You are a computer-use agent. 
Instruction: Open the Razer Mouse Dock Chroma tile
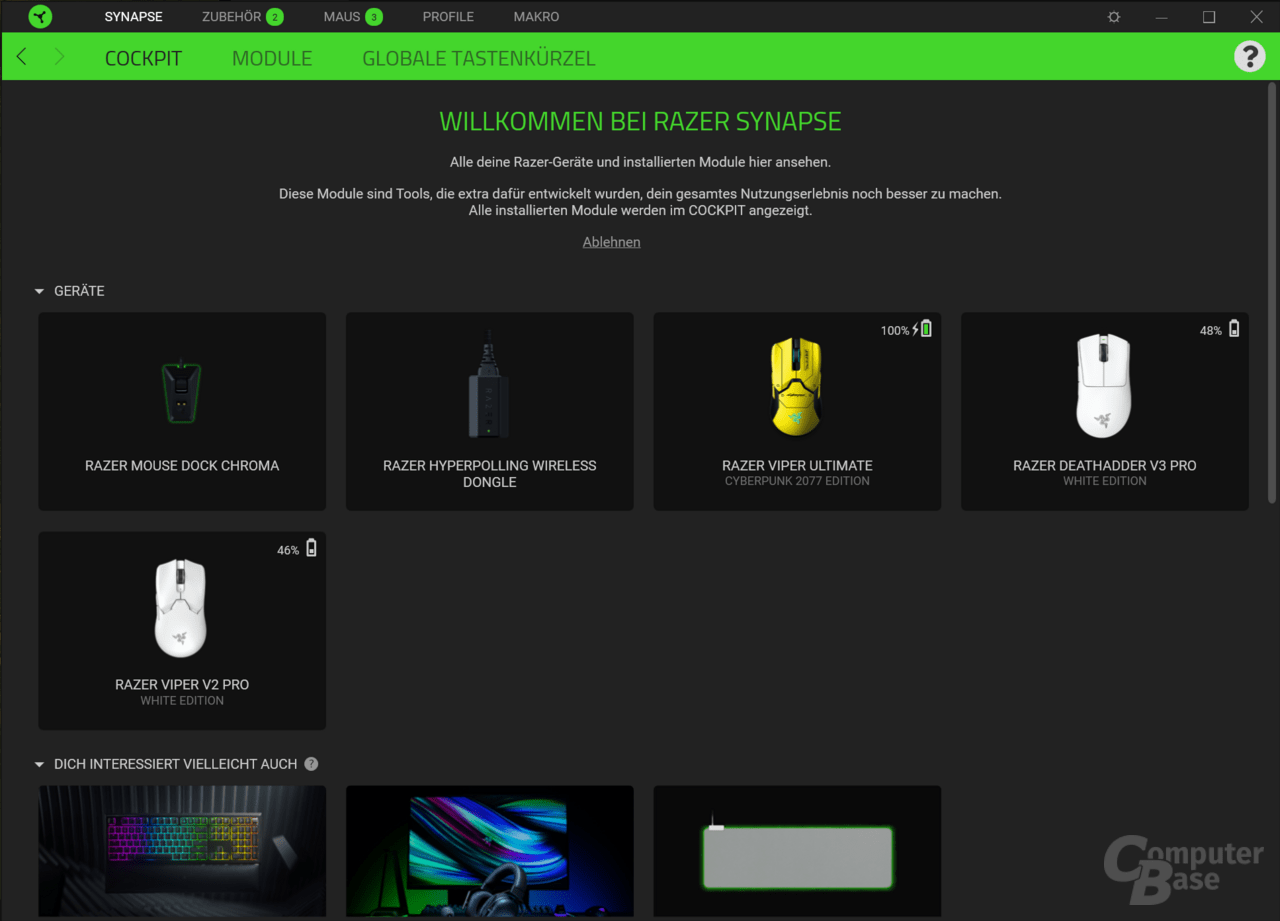[x=181, y=411]
